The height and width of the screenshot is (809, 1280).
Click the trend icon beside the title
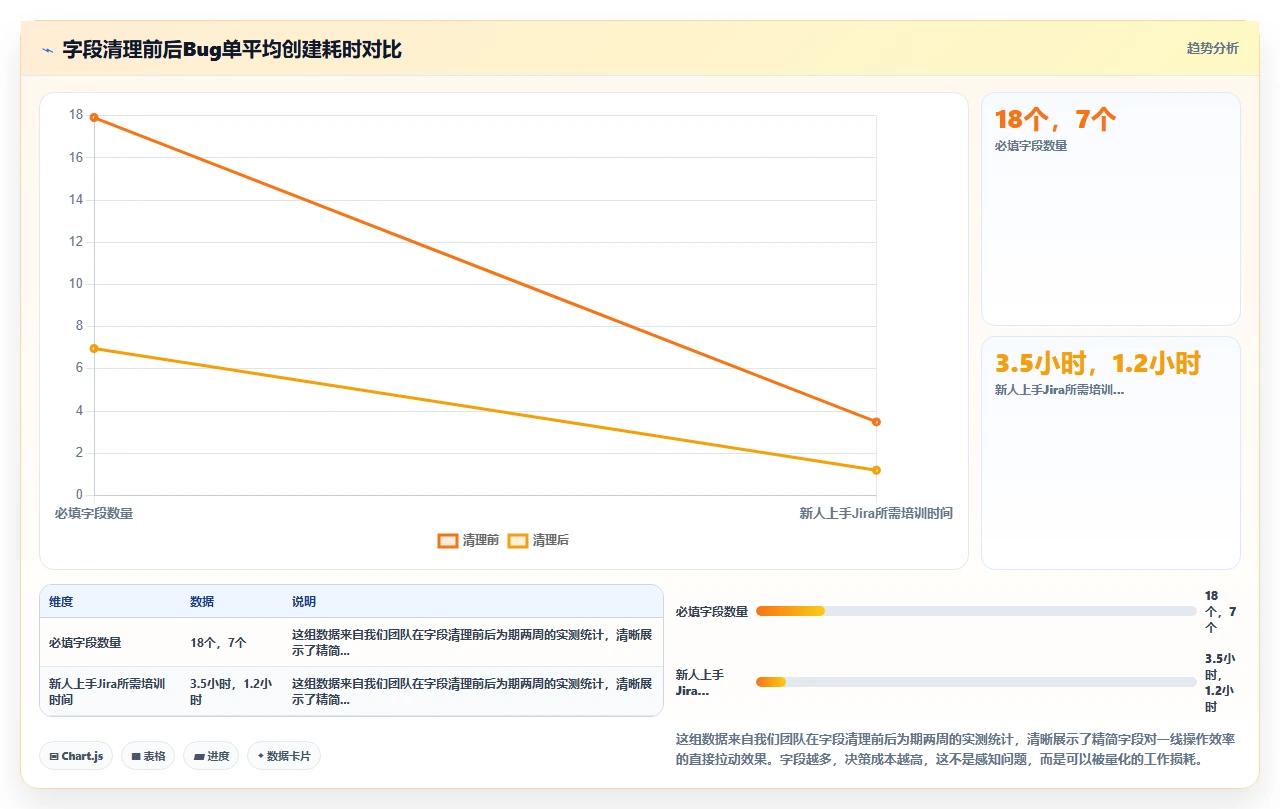pos(48,50)
